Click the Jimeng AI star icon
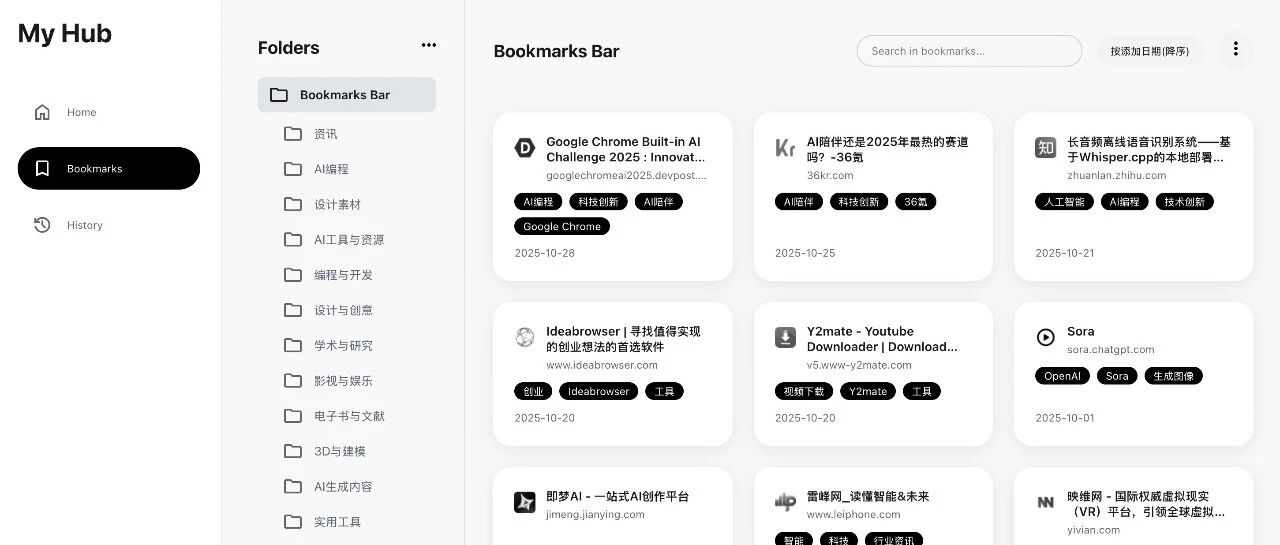The width and height of the screenshot is (1280, 545). pyautogui.click(x=524, y=503)
